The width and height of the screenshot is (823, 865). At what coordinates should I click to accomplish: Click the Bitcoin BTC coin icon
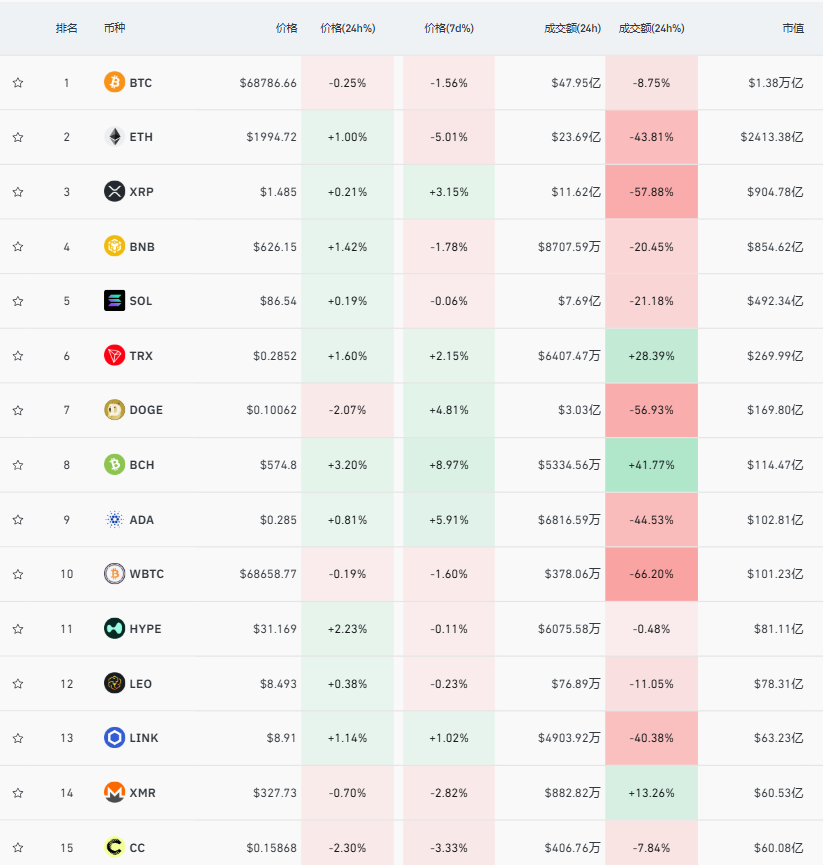pos(114,82)
